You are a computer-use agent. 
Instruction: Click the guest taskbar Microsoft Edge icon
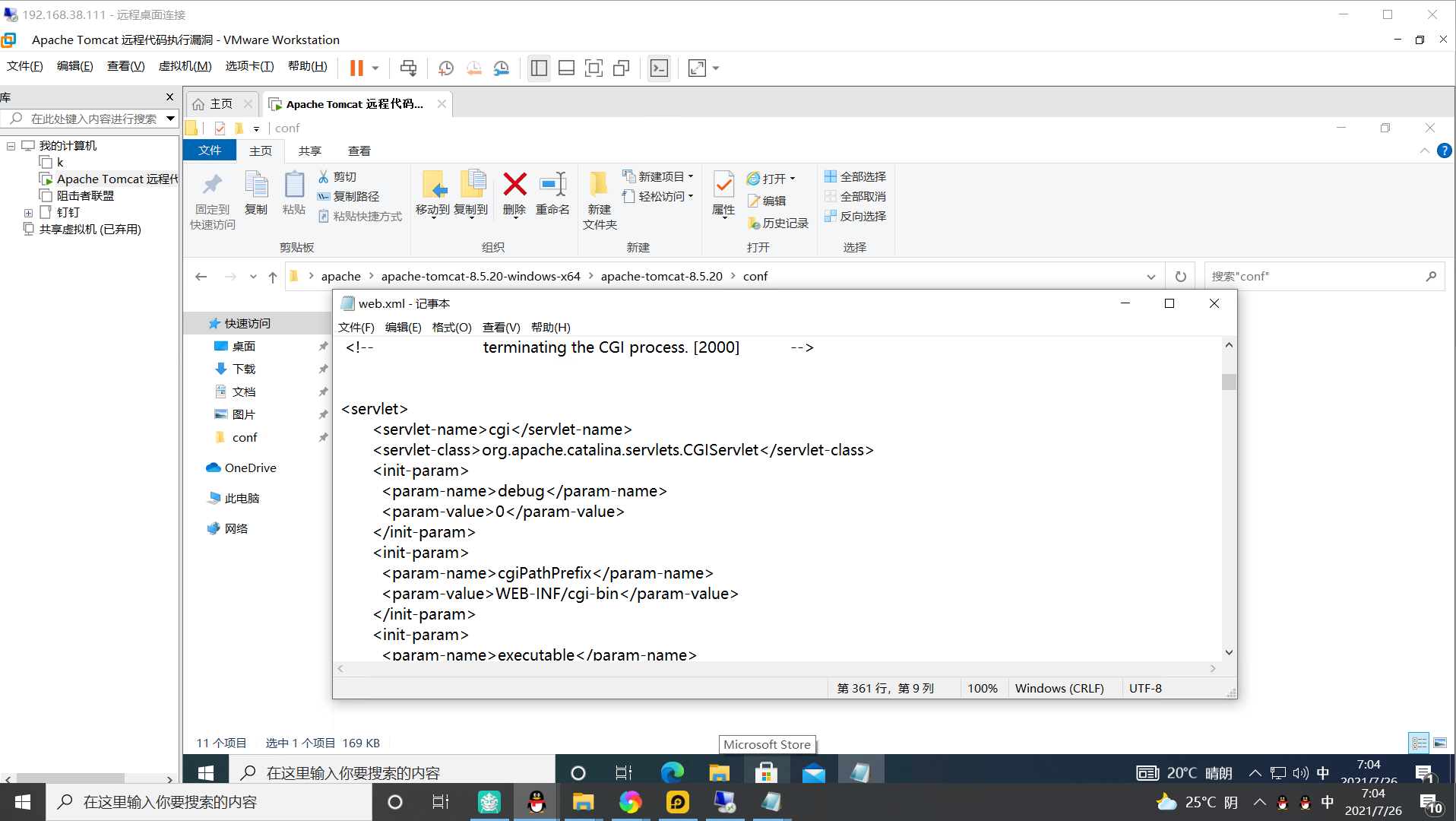pos(672,772)
